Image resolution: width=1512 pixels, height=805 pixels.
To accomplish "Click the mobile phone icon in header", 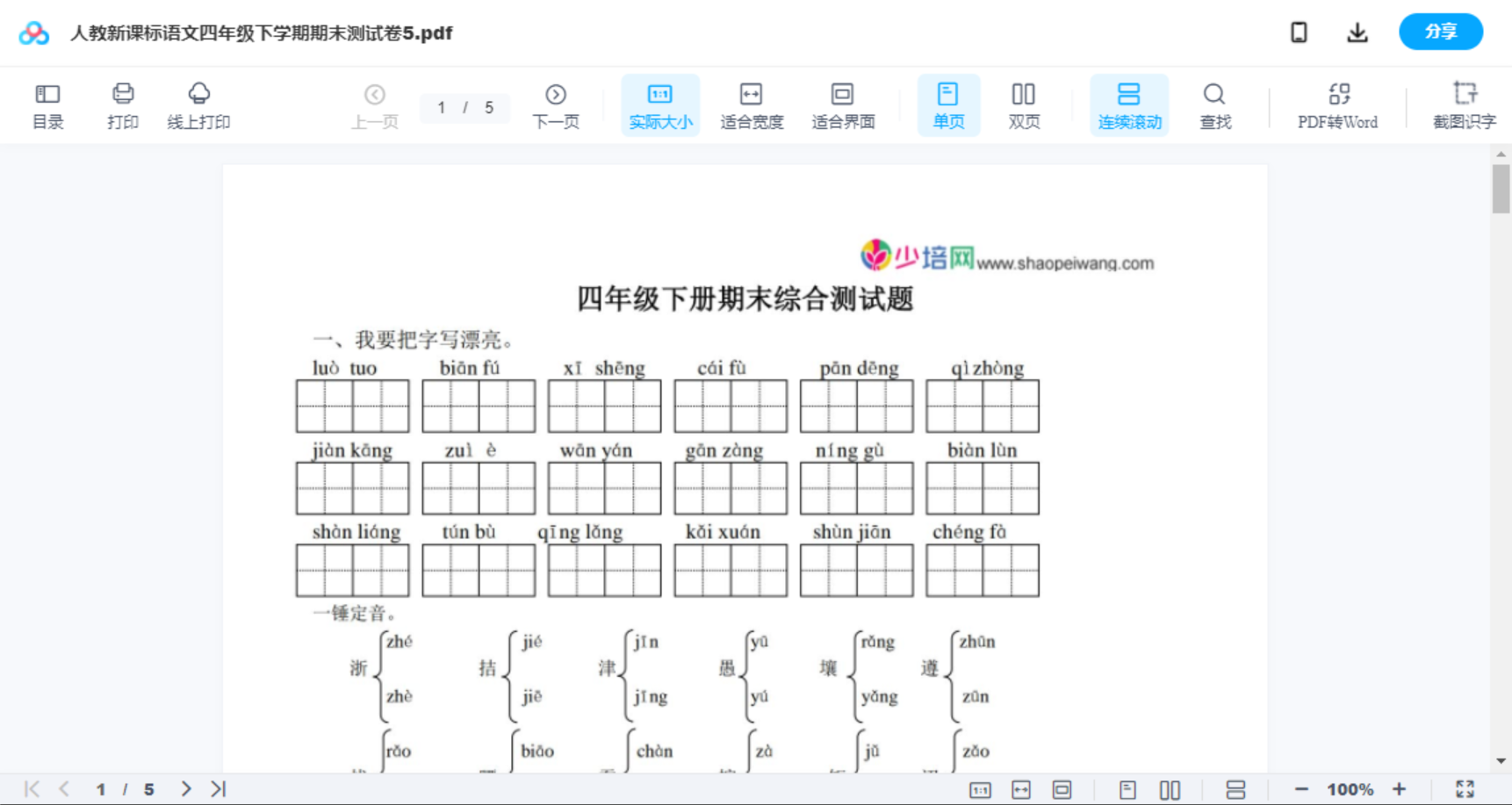I will pyautogui.click(x=1299, y=32).
